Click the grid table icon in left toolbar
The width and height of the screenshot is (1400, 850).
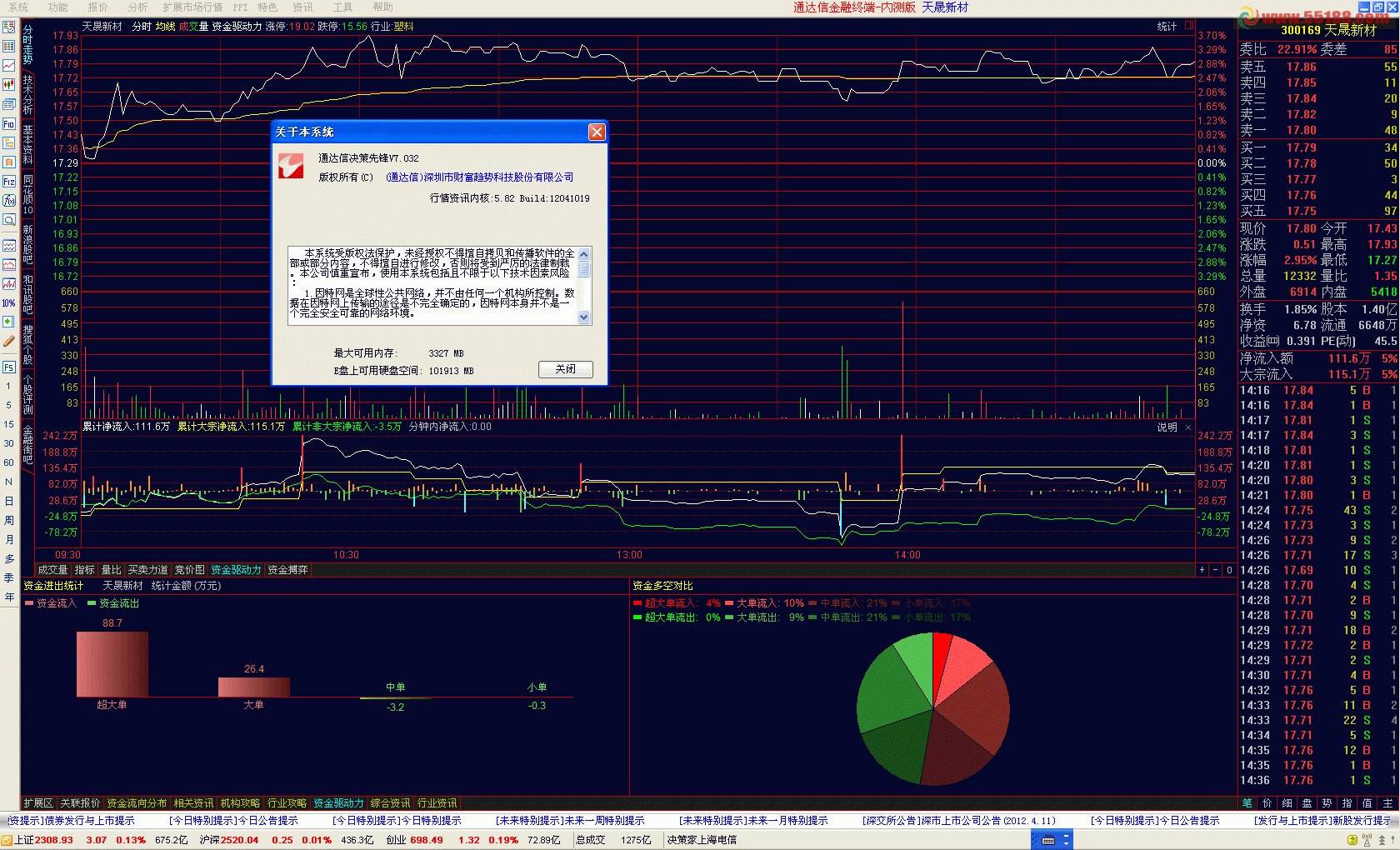click(9, 46)
